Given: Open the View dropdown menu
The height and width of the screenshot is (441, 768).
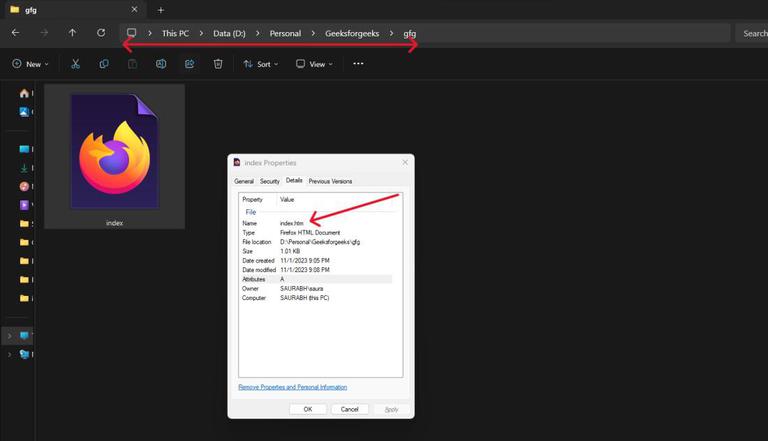Looking at the screenshot, I should (x=314, y=64).
